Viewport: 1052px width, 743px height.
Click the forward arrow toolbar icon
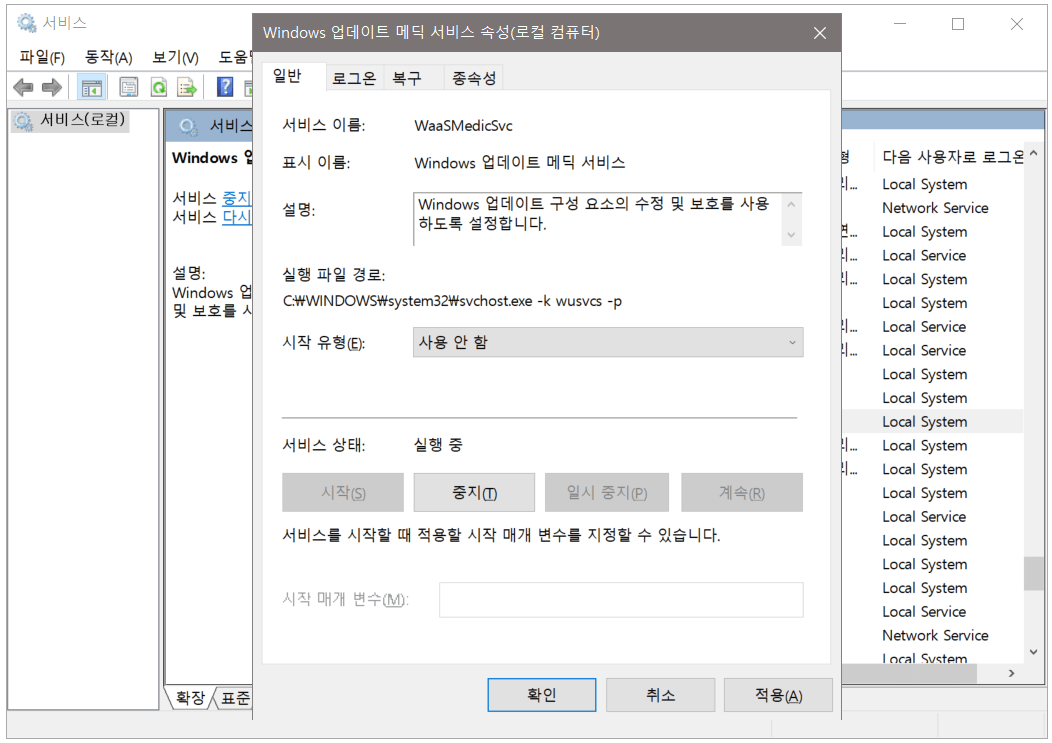tap(51, 87)
